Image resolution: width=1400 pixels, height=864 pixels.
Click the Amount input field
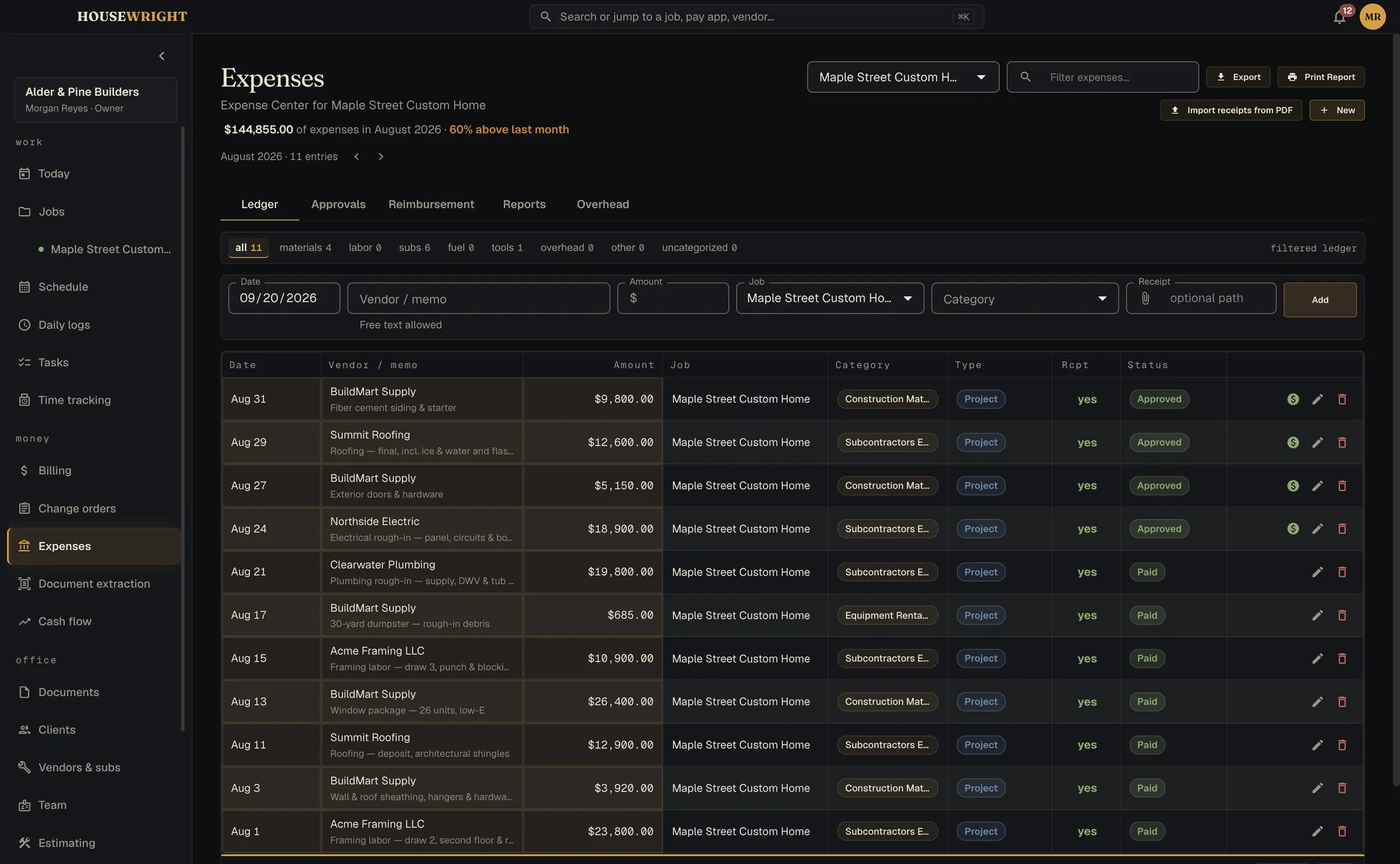[673, 298]
